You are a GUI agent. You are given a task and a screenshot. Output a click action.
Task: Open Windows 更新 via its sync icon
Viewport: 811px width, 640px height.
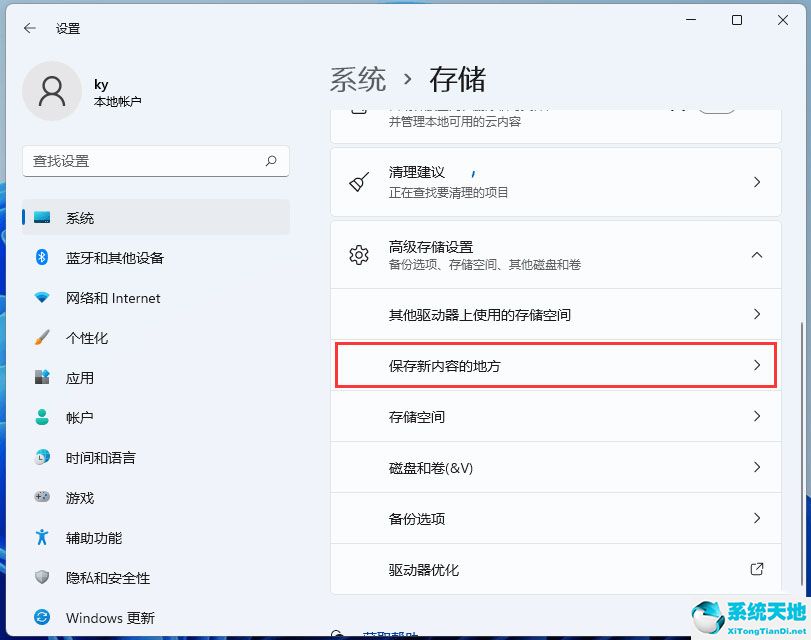pos(41,618)
